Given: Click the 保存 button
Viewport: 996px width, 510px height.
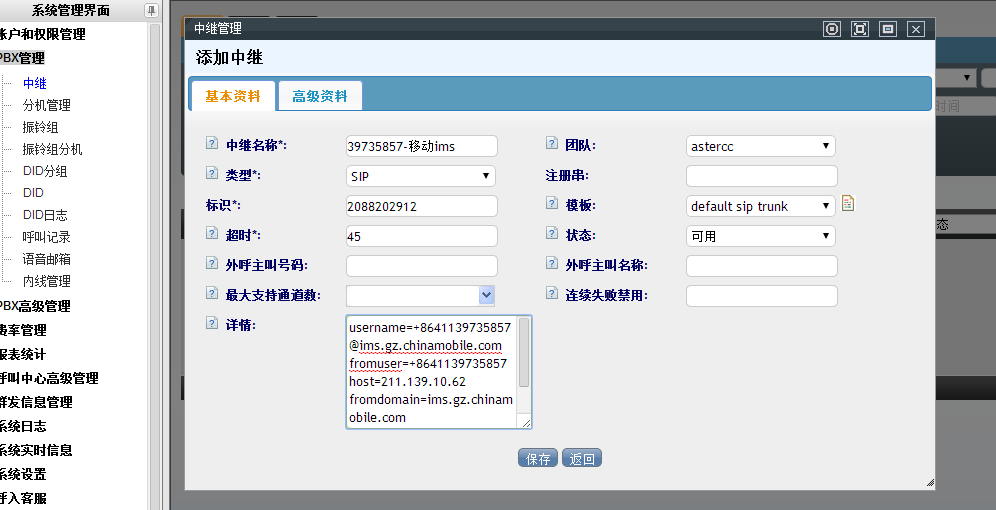Looking at the screenshot, I should coord(537,459).
